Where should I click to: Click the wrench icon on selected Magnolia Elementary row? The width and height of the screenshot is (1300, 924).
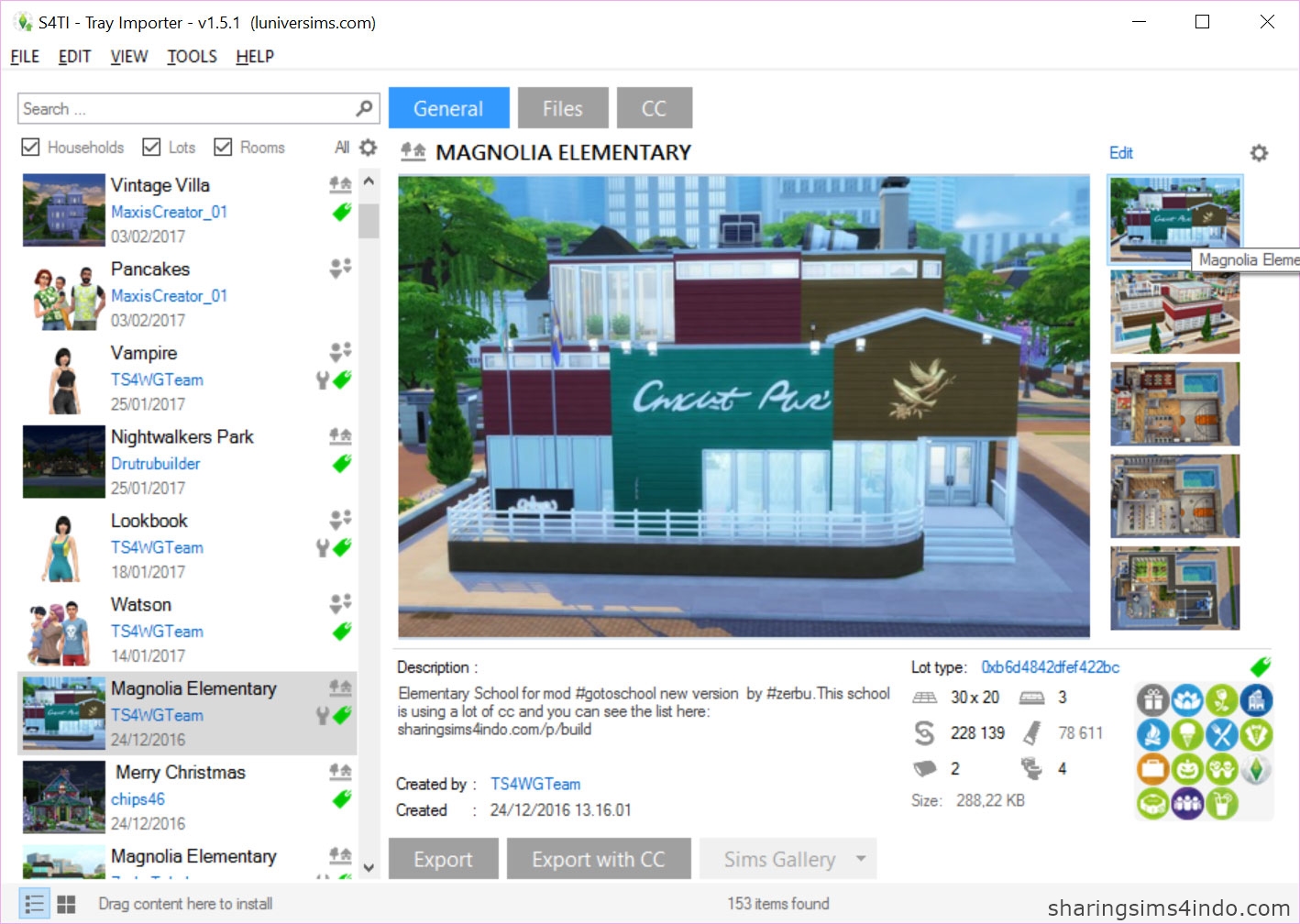(x=323, y=715)
